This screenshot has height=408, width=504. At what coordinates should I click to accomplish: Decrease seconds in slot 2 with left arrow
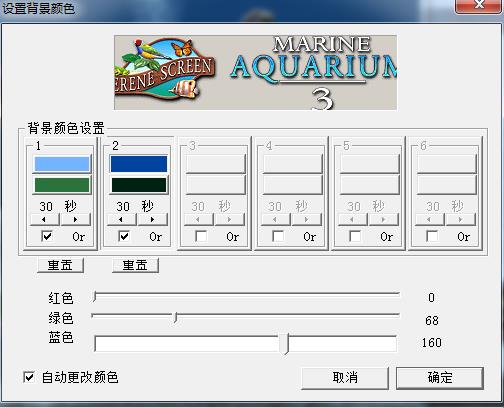122,220
